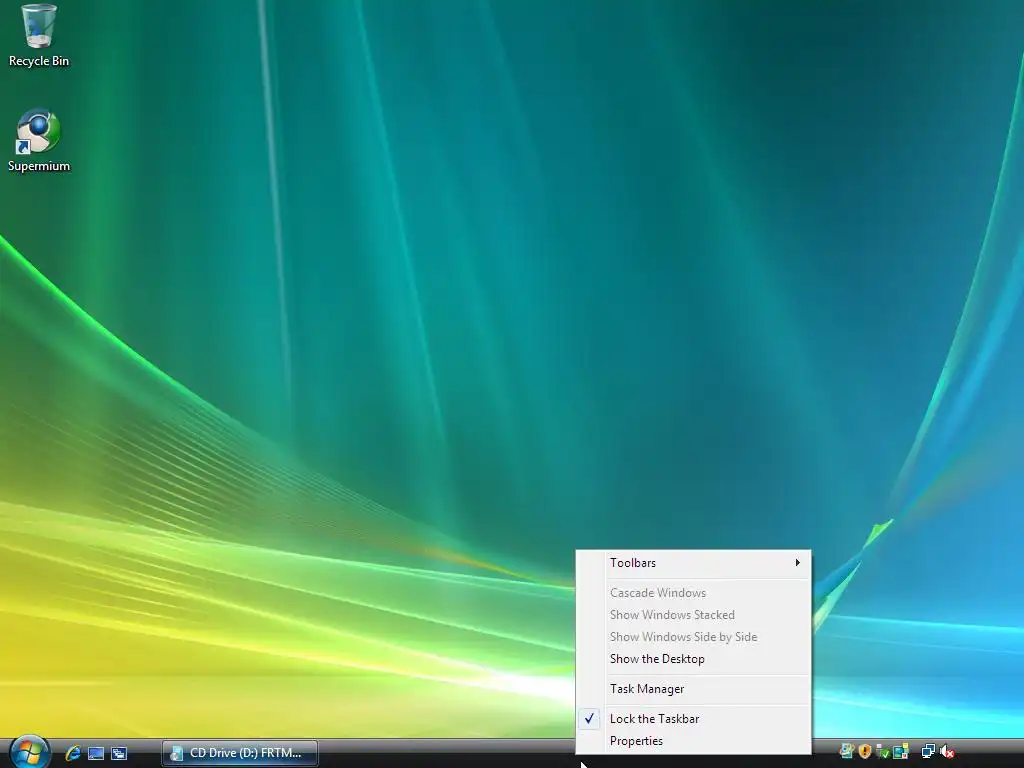Switch to CD Drive (D:) taskbar button
Screen dimensions: 1024x768
point(240,753)
